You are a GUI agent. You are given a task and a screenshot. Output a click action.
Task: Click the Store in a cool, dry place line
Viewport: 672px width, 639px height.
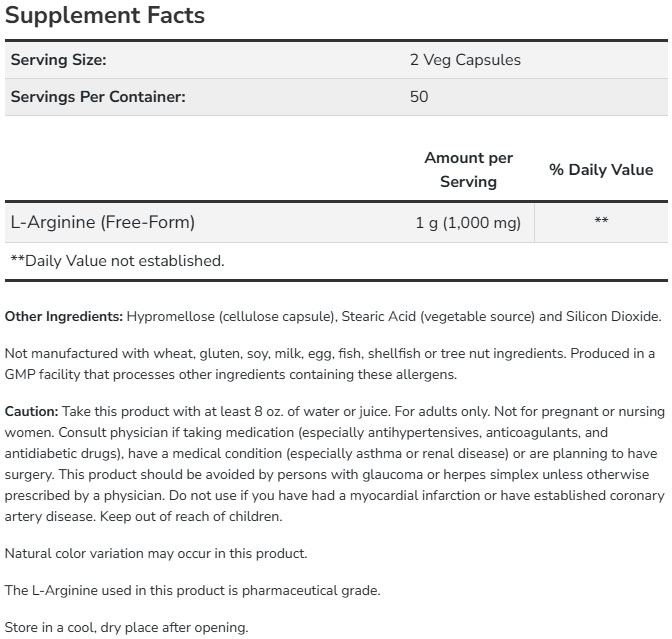click(x=127, y=627)
